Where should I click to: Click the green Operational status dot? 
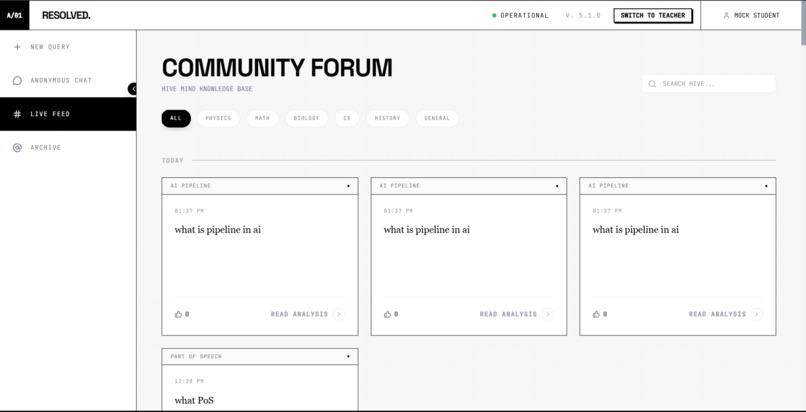[x=494, y=15]
